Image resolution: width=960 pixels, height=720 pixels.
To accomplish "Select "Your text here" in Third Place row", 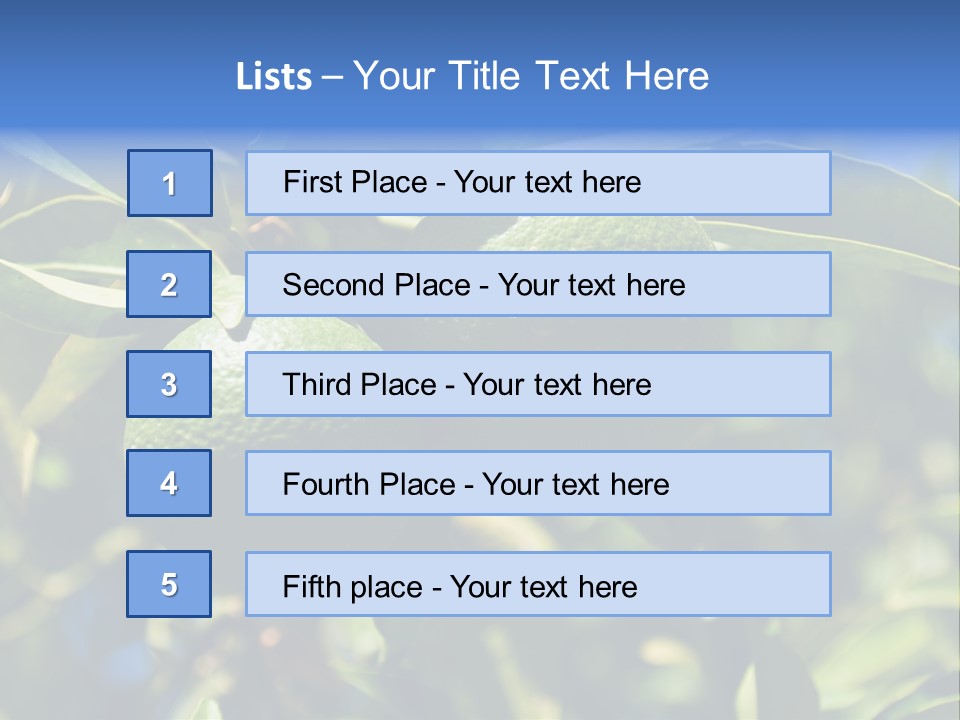I will [557, 385].
